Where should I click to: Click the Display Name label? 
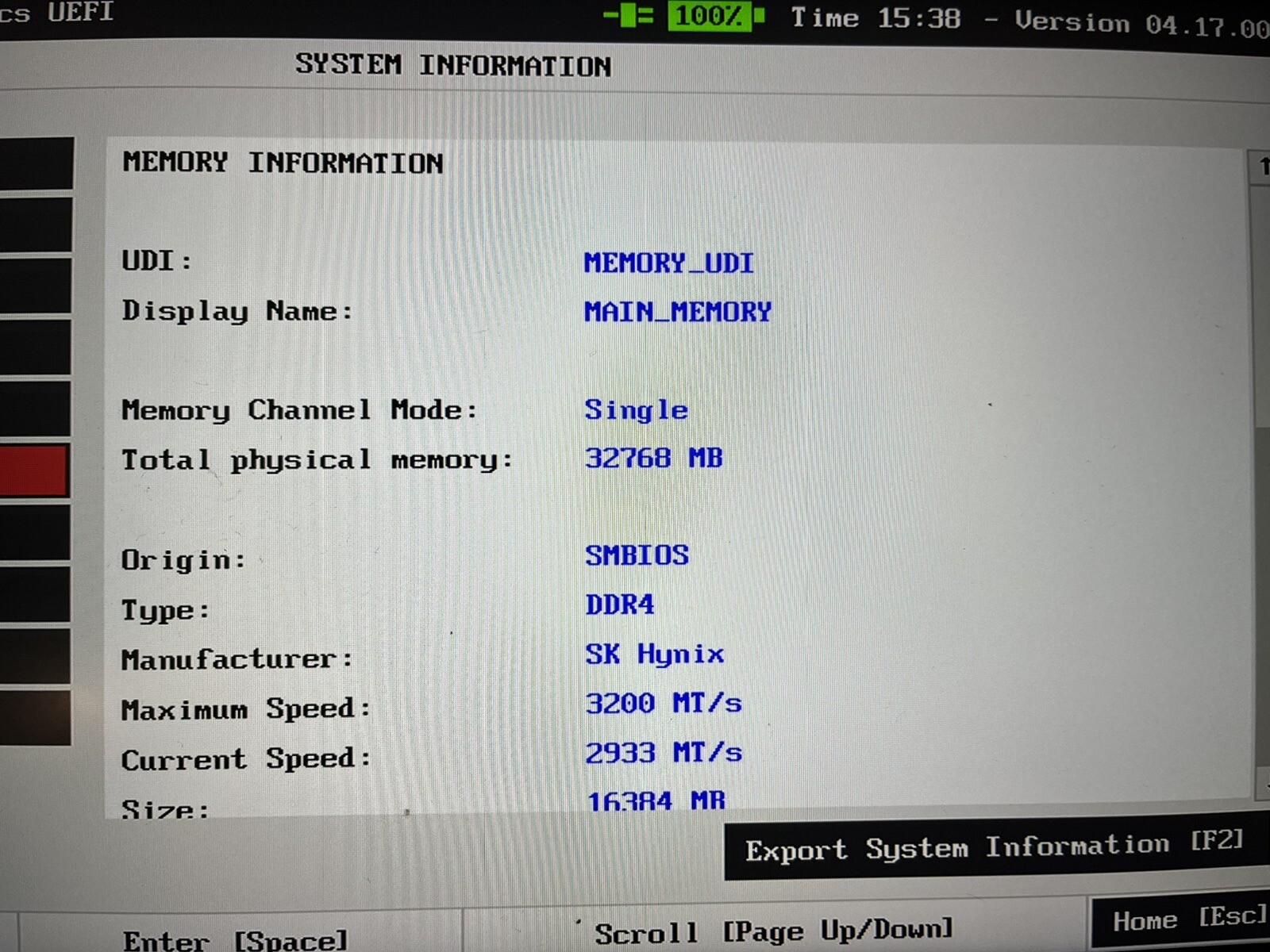(237, 311)
